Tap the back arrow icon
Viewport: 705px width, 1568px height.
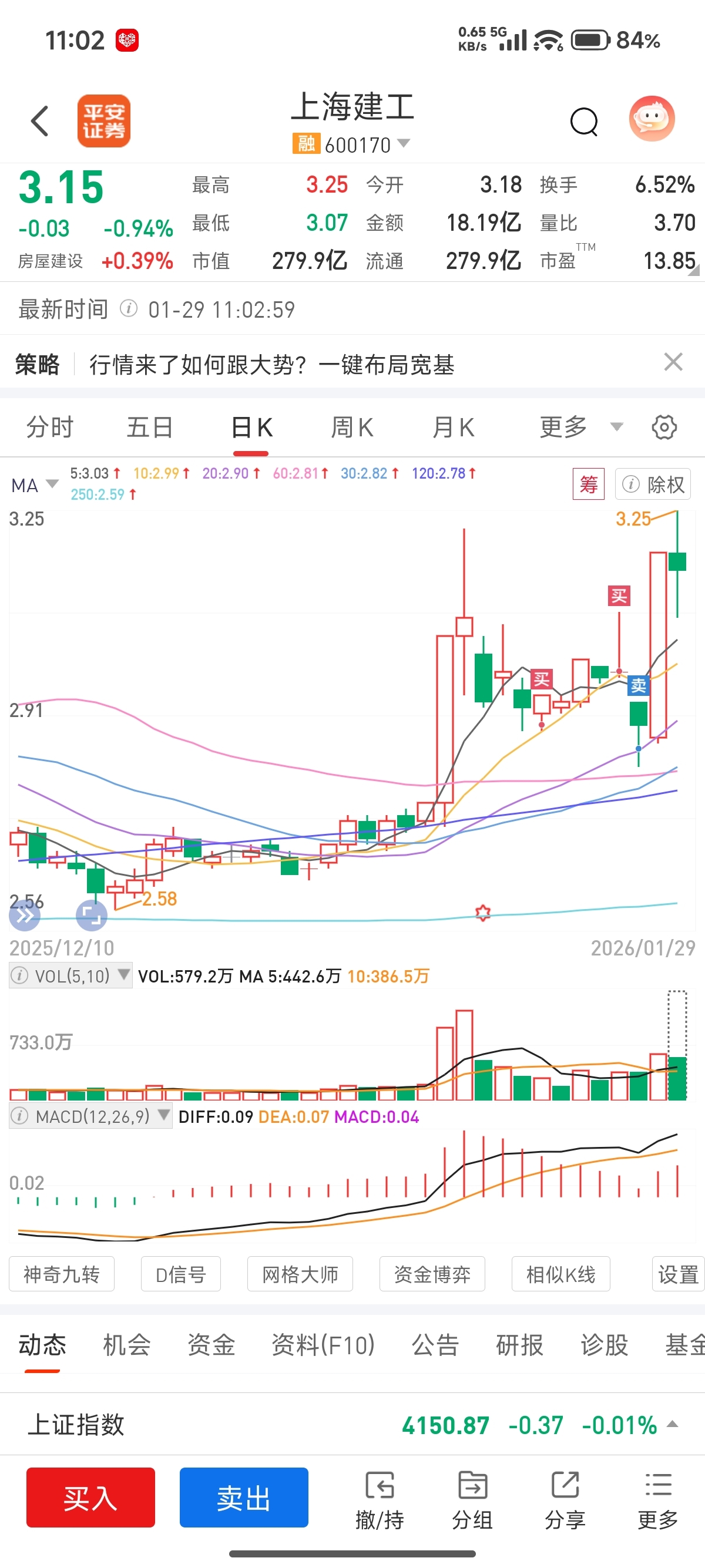(40, 120)
